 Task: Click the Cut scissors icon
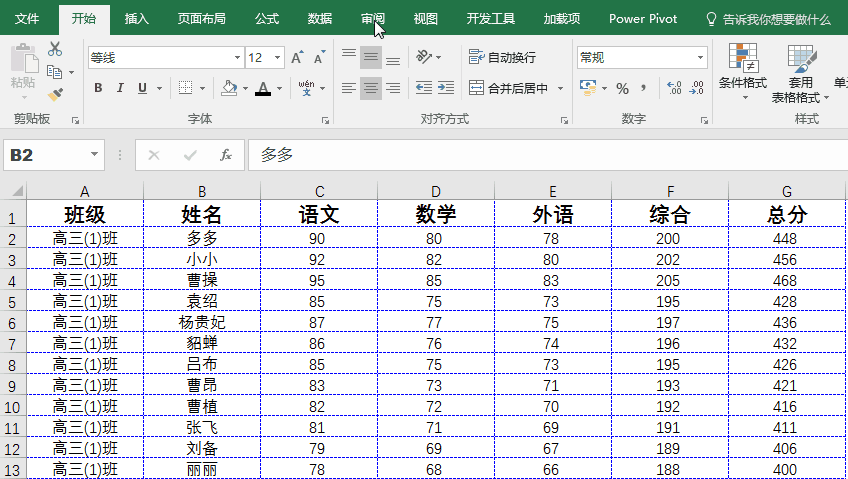54,49
